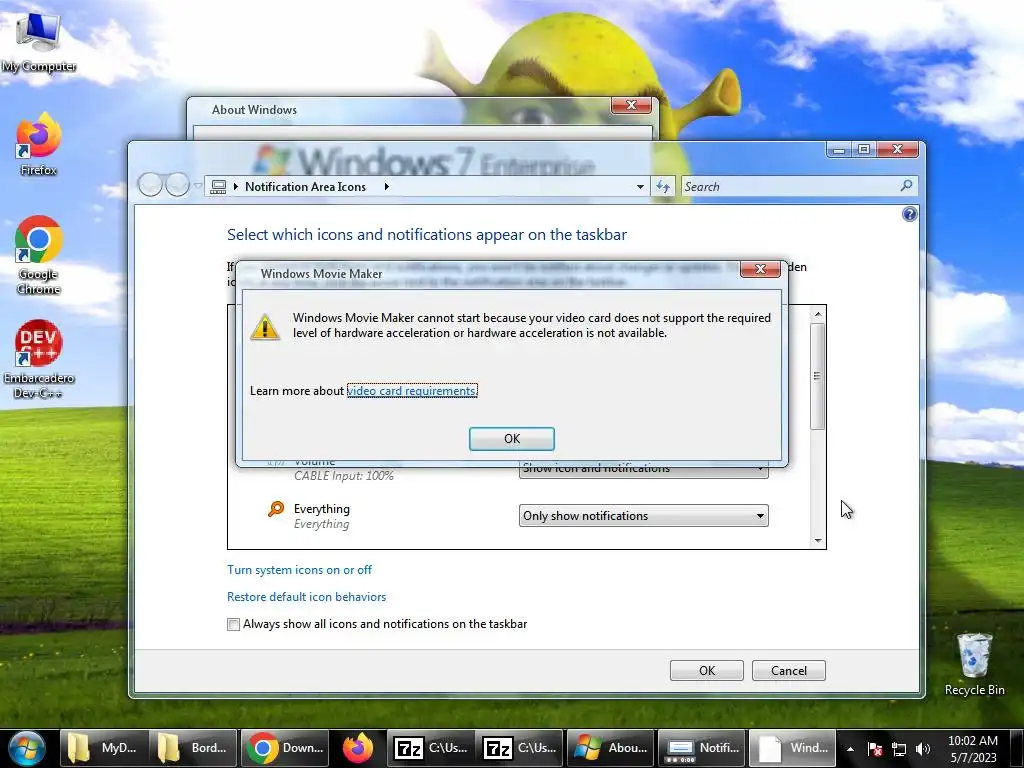Click OK in Notification Area Icons window
Screen dimensions: 1024x768
707,671
